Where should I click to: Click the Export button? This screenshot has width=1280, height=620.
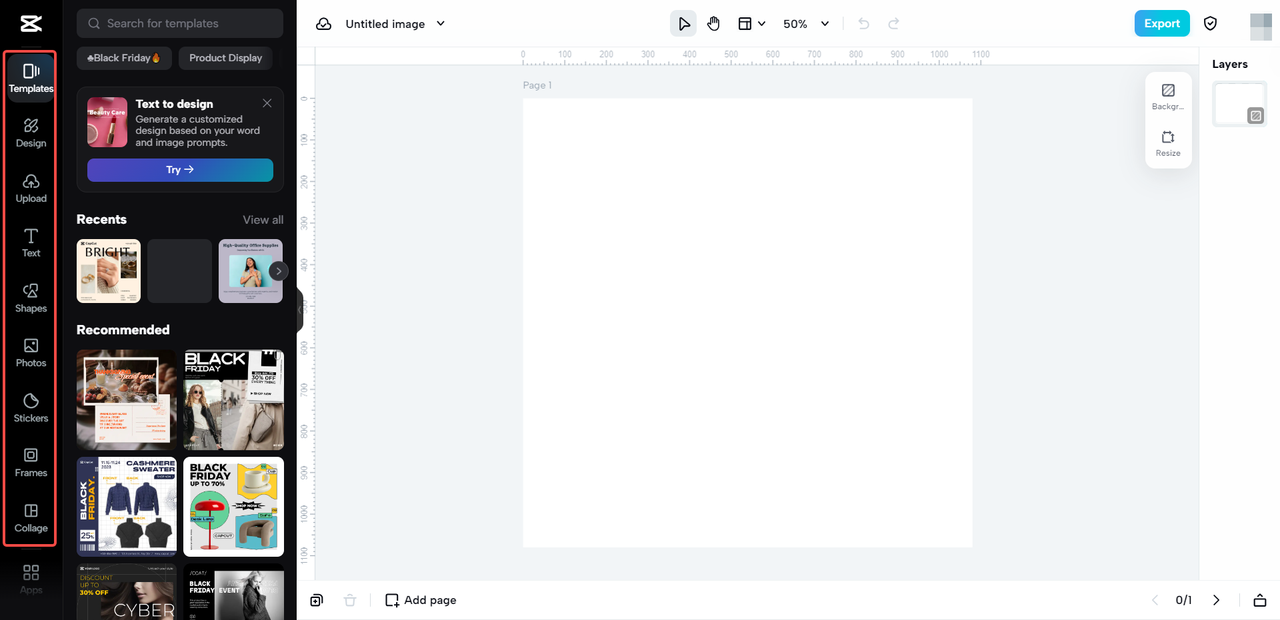1162,24
